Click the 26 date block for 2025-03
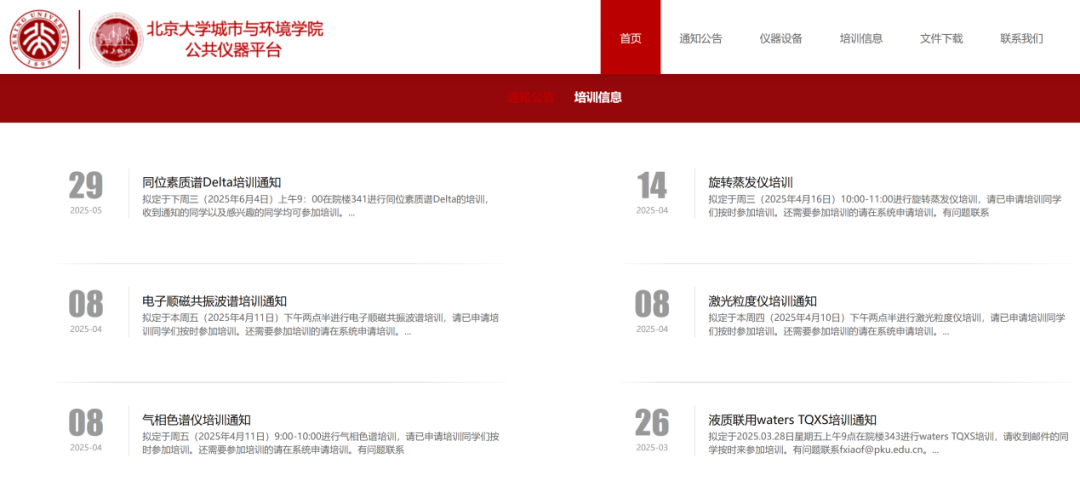The height and width of the screenshot is (498, 1080). (652, 427)
